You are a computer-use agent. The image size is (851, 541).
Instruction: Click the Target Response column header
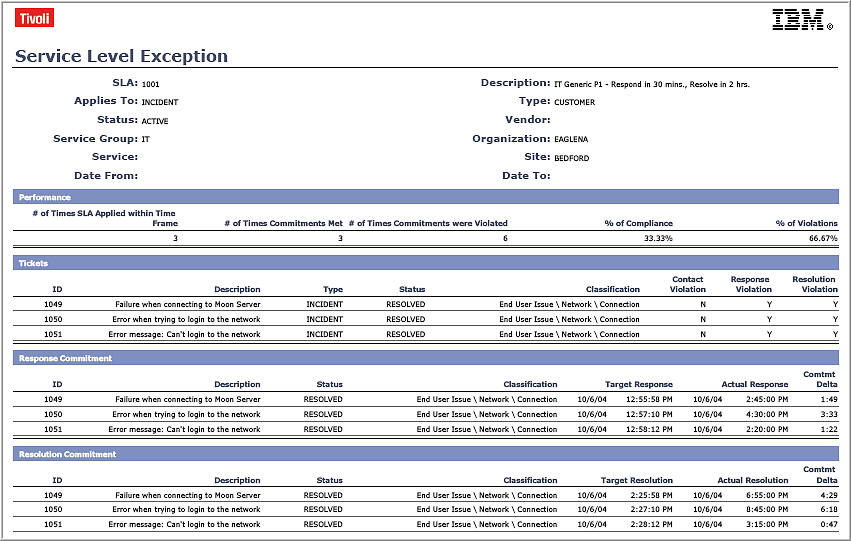click(x=639, y=384)
